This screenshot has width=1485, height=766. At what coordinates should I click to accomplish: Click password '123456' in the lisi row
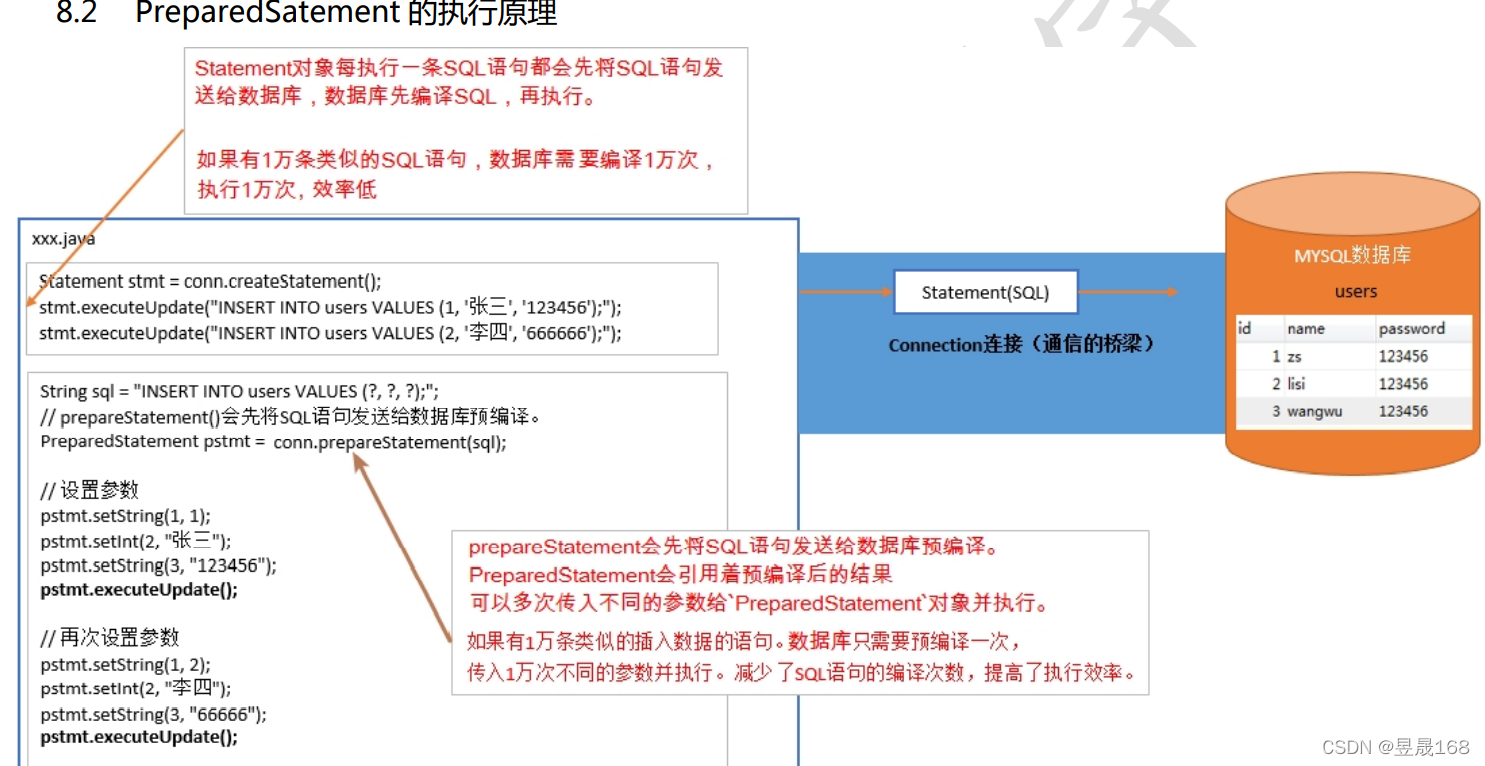click(x=1403, y=384)
